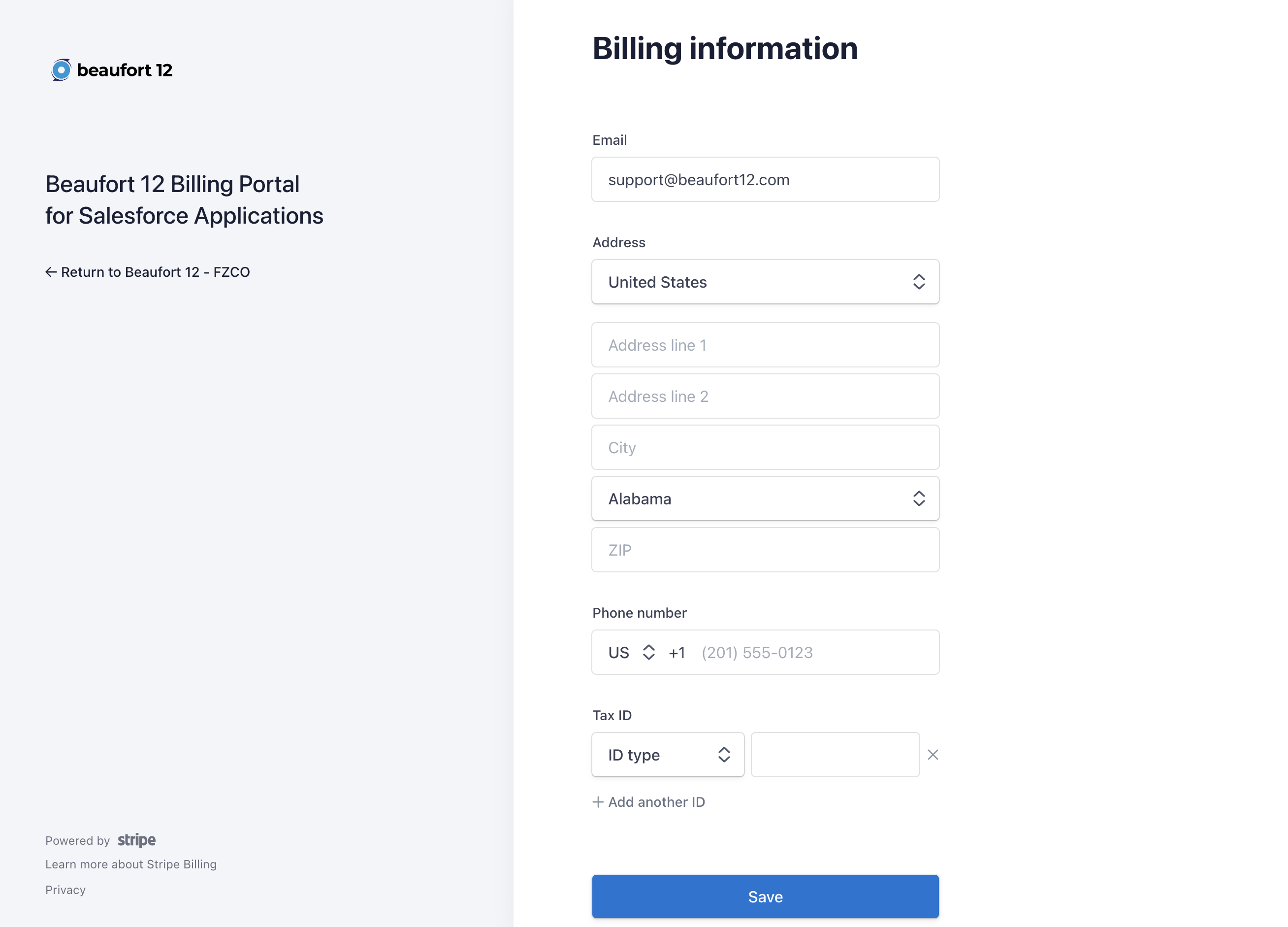Open the Alabama state dropdown
Viewport: 1288px width, 927px height.
coord(765,498)
